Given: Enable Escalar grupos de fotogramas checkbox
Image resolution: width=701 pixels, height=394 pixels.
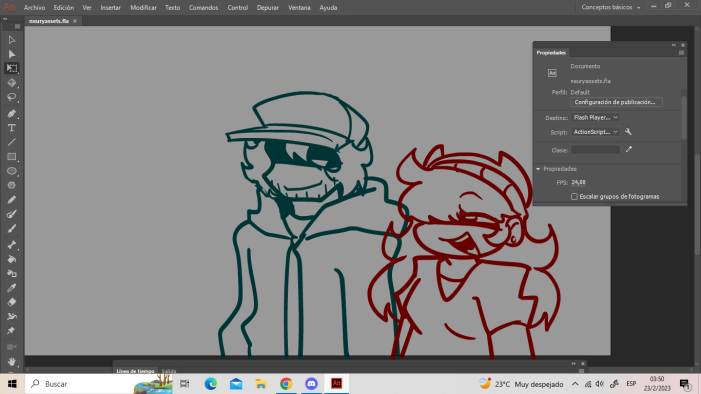Looking at the screenshot, I should pyautogui.click(x=574, y=196).
